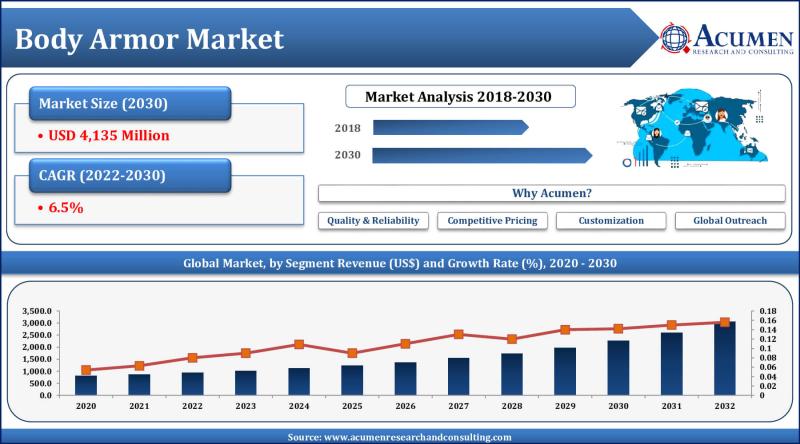Select the orange growth marker above 2024

(299, 344)
